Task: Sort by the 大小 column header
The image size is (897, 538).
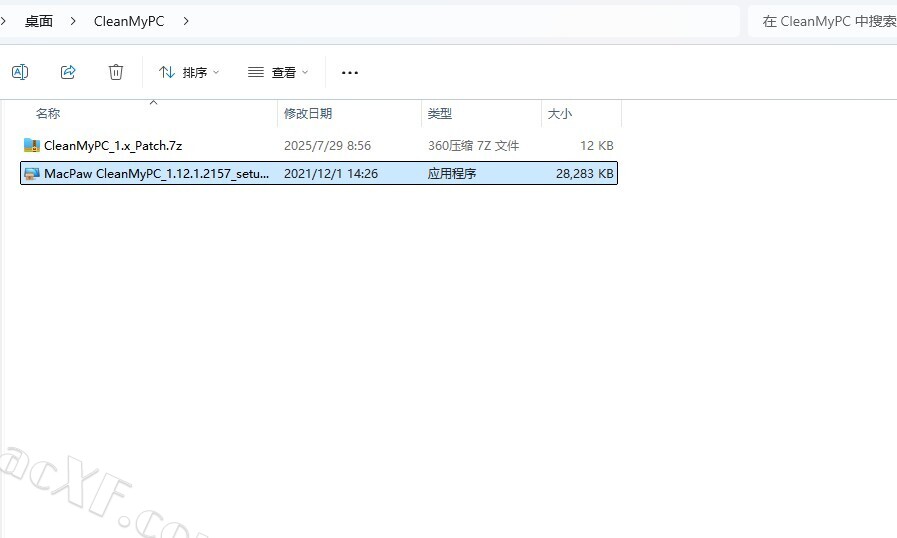Action: (x=559, y=113)
